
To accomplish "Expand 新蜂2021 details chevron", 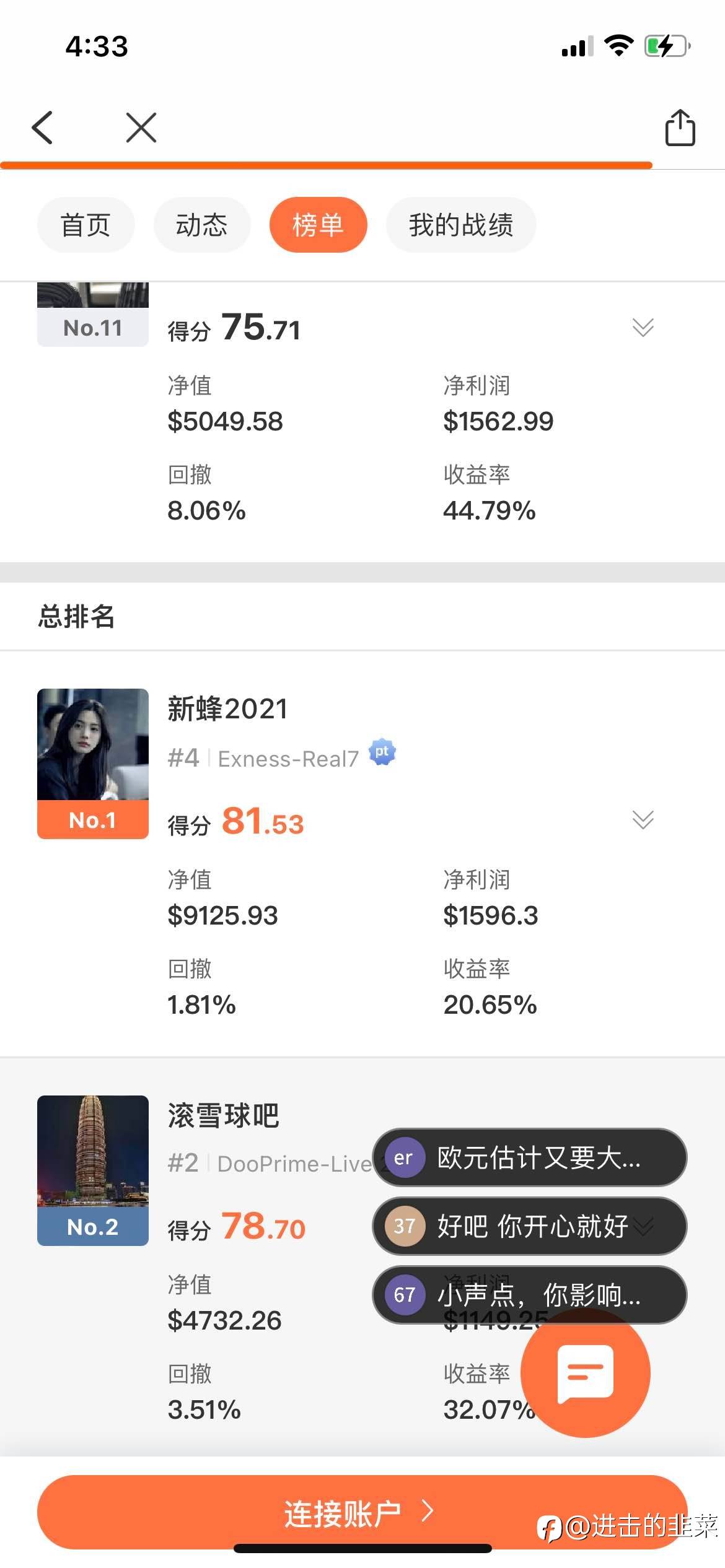I will (x=643, y=819).
